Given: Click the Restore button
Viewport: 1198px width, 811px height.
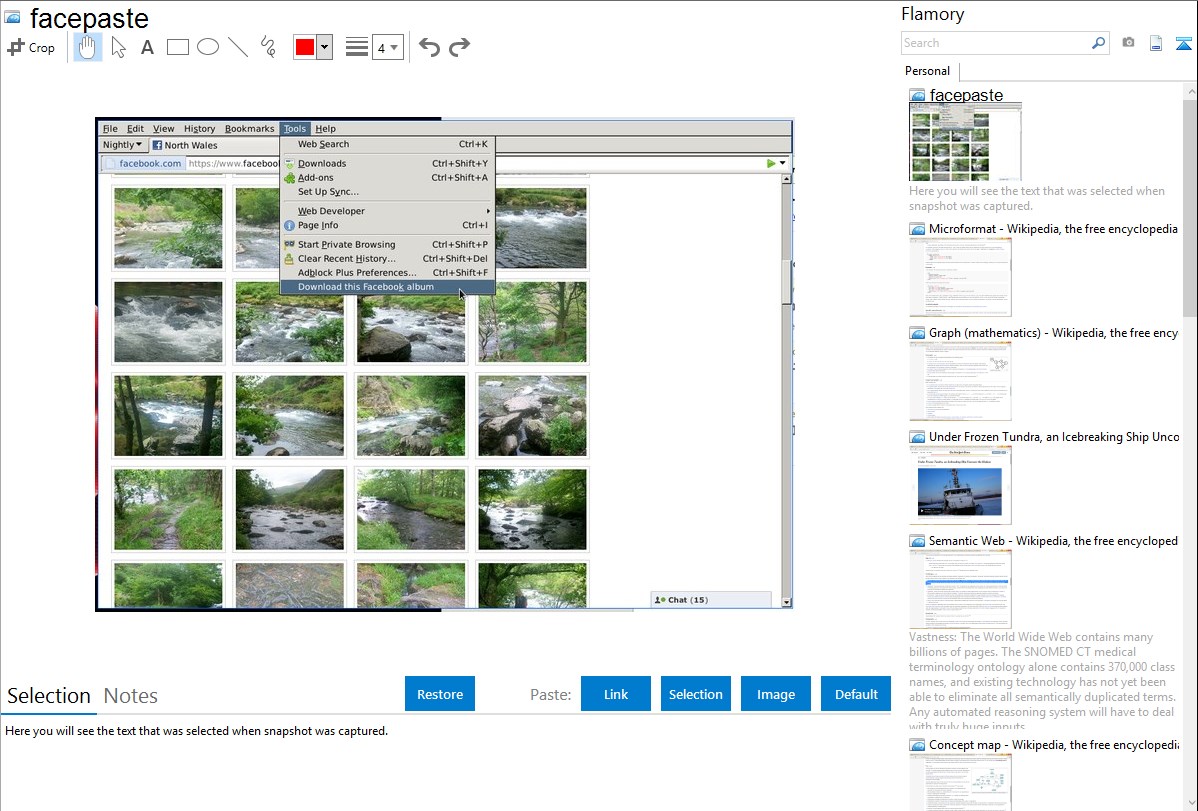Looking at the screenshot, I should 440,694.
